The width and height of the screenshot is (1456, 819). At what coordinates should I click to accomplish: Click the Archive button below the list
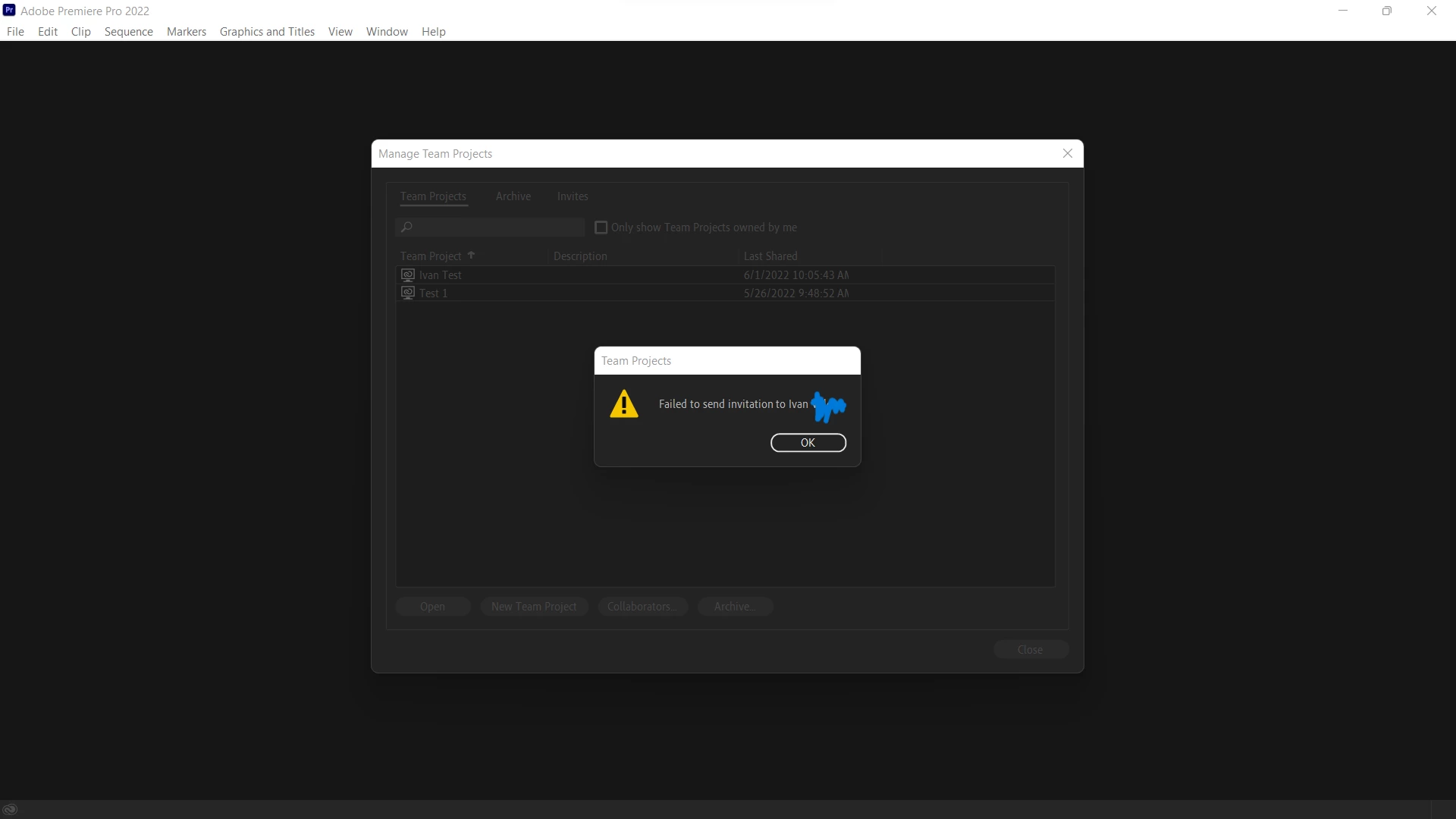pos(734,607)
